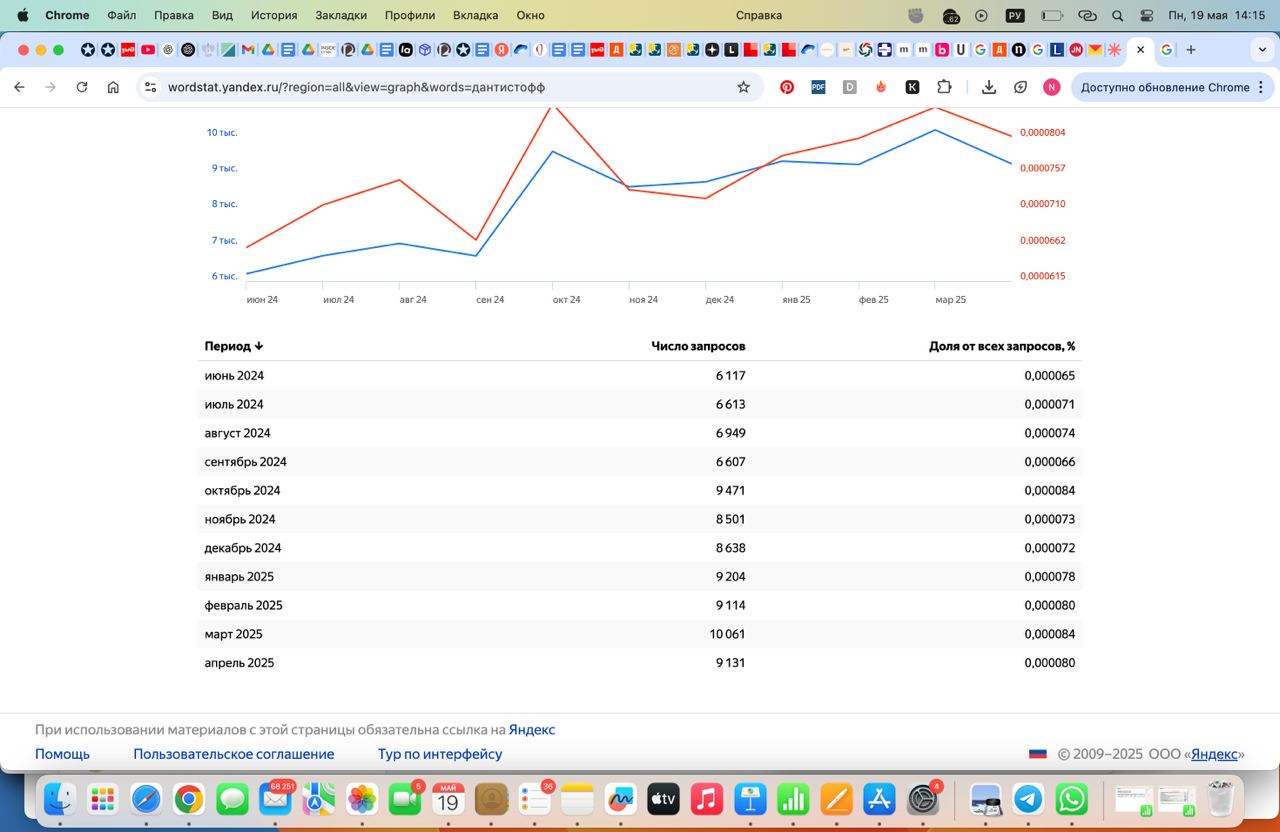1280x832 pixels.
Task: Click the 8 638 value for декабрь 2024
Action: tap(730, 548)
